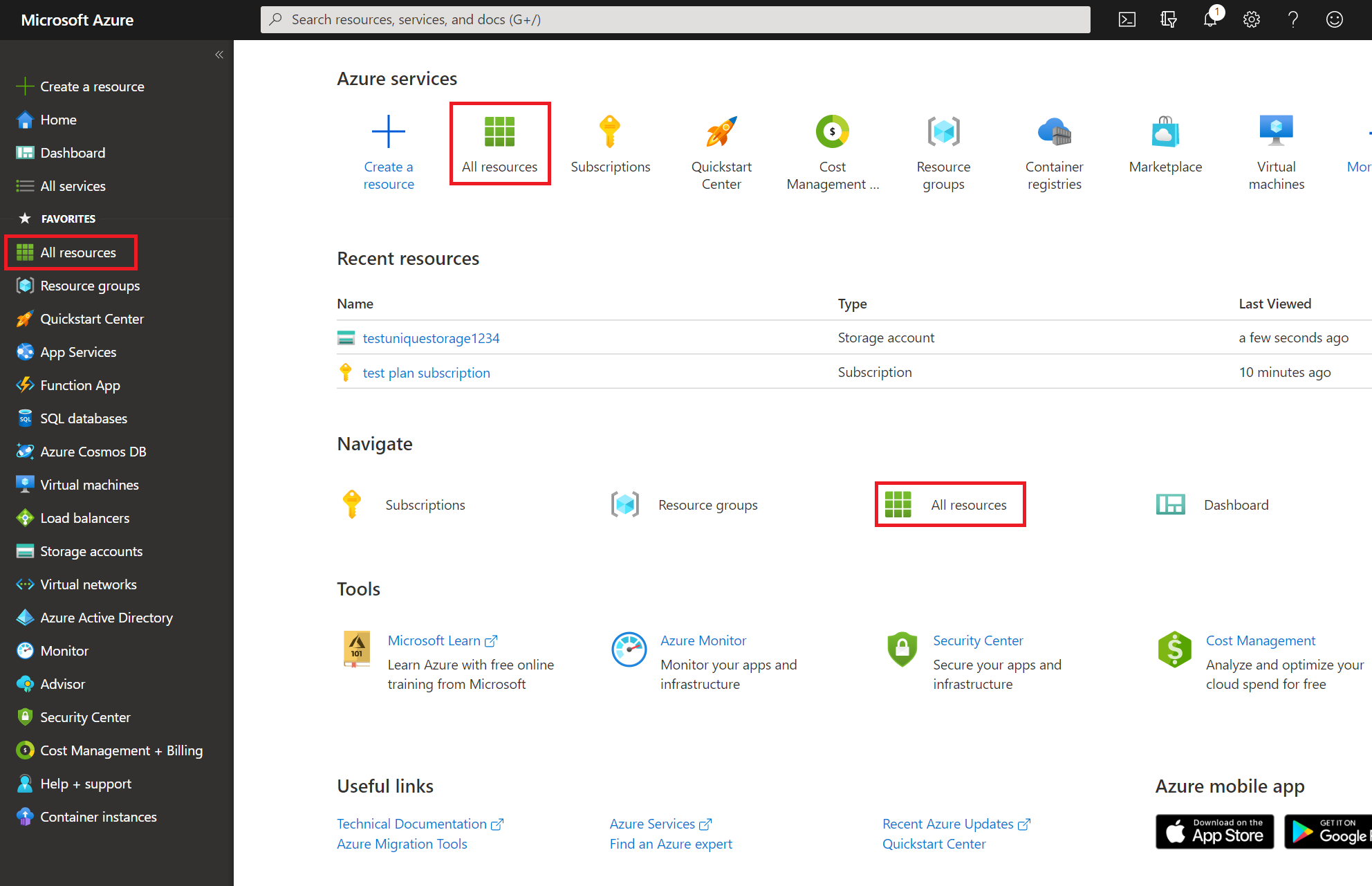Click the collapse sidebar toggle arrow
This screenshot has width=1372, height=886.
pyautogui.click(x=219, y=55)
